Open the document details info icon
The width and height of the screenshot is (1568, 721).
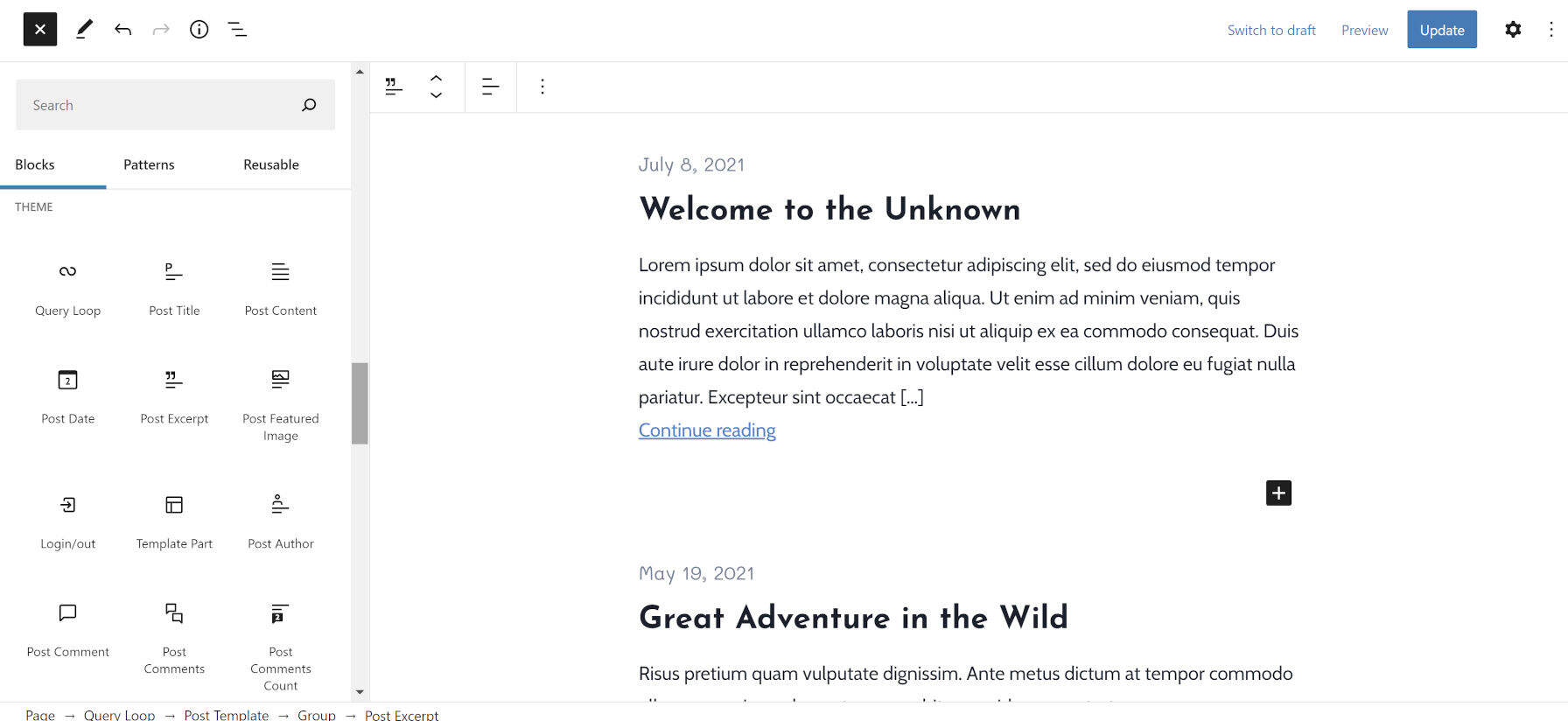(199, 30)
